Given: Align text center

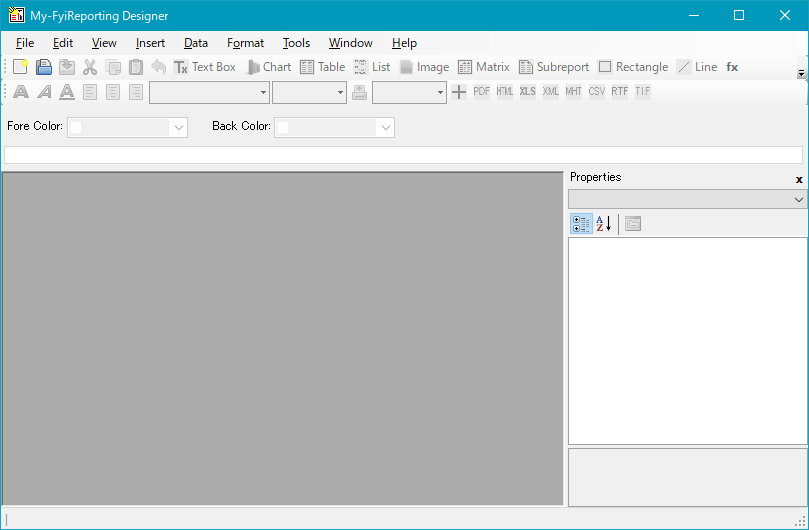Looking at the screenshot, I should 113,92.
